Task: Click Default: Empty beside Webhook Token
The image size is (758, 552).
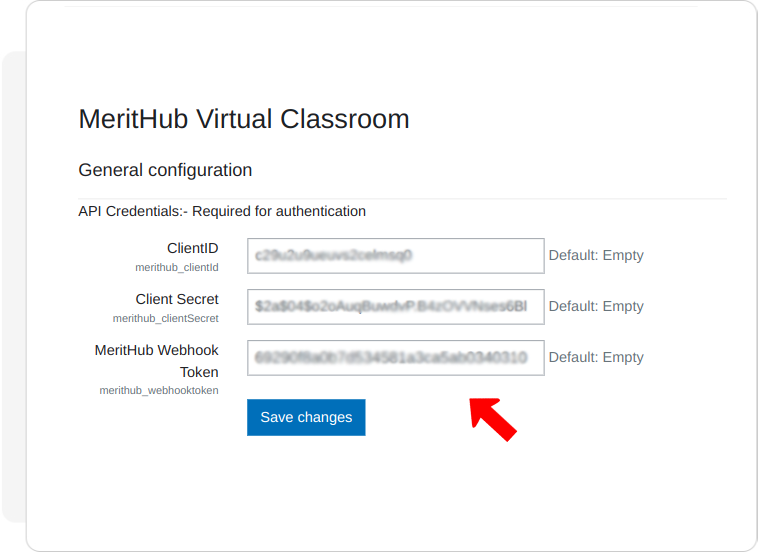Action: (x=596, y=357)
